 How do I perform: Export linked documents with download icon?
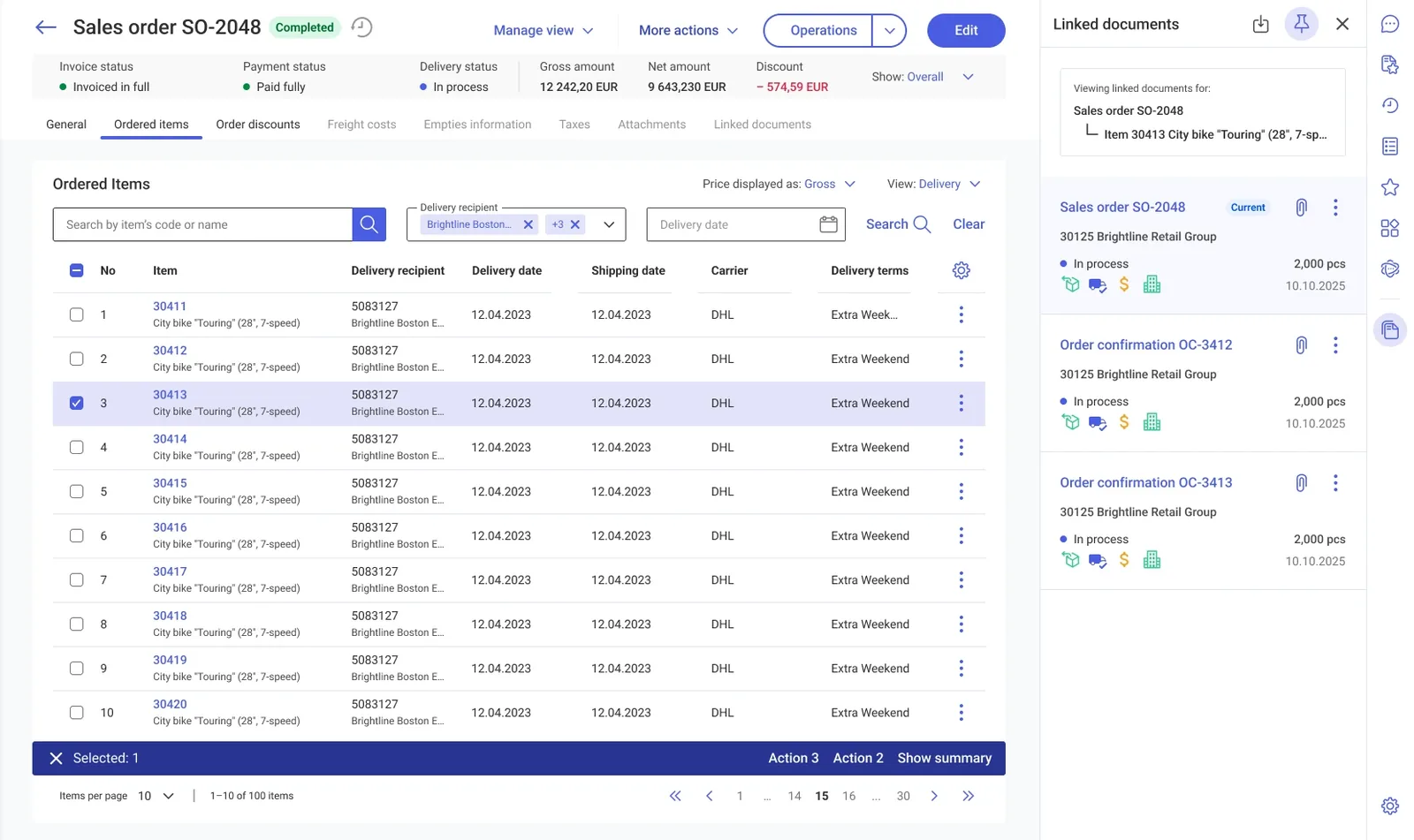click(x=1261, y=24)
